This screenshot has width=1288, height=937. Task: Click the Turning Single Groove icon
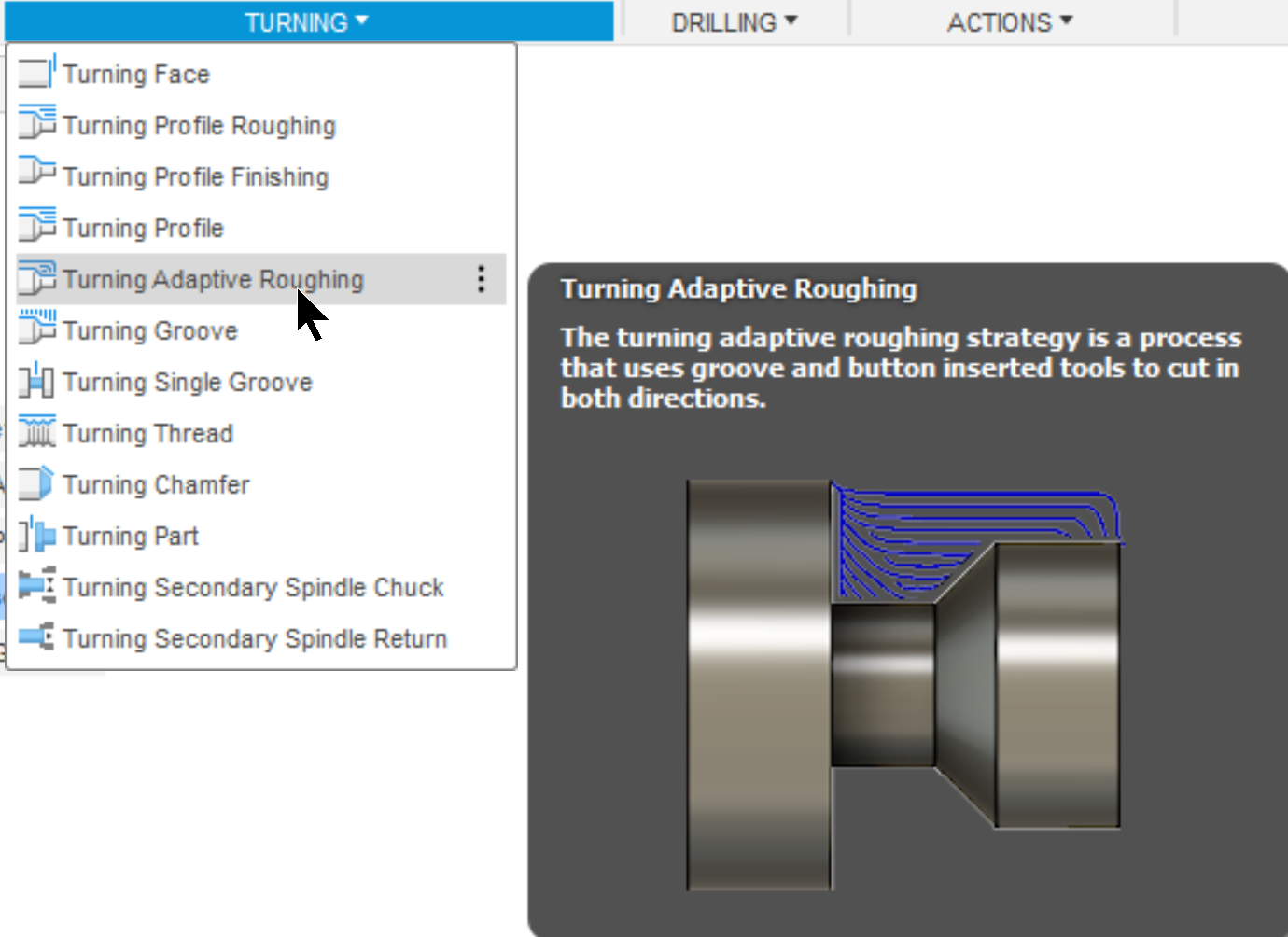[x=37, y=381]
